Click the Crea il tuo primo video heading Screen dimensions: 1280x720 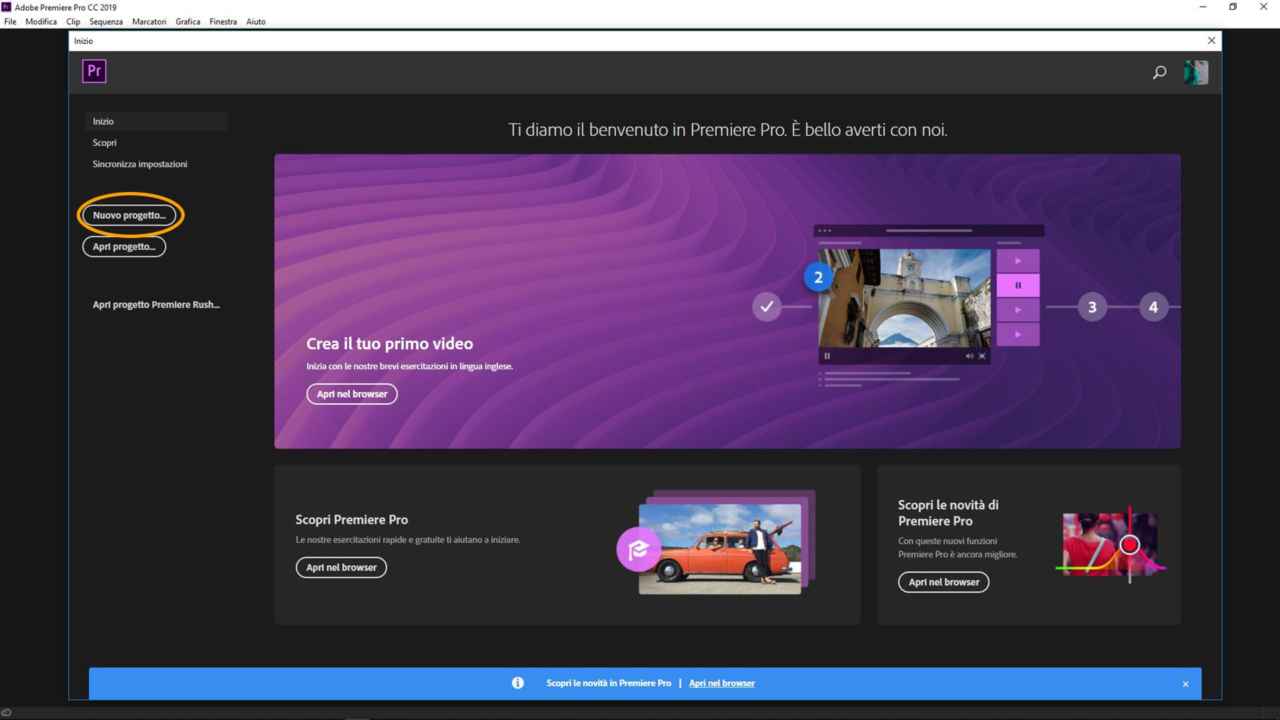390,343
